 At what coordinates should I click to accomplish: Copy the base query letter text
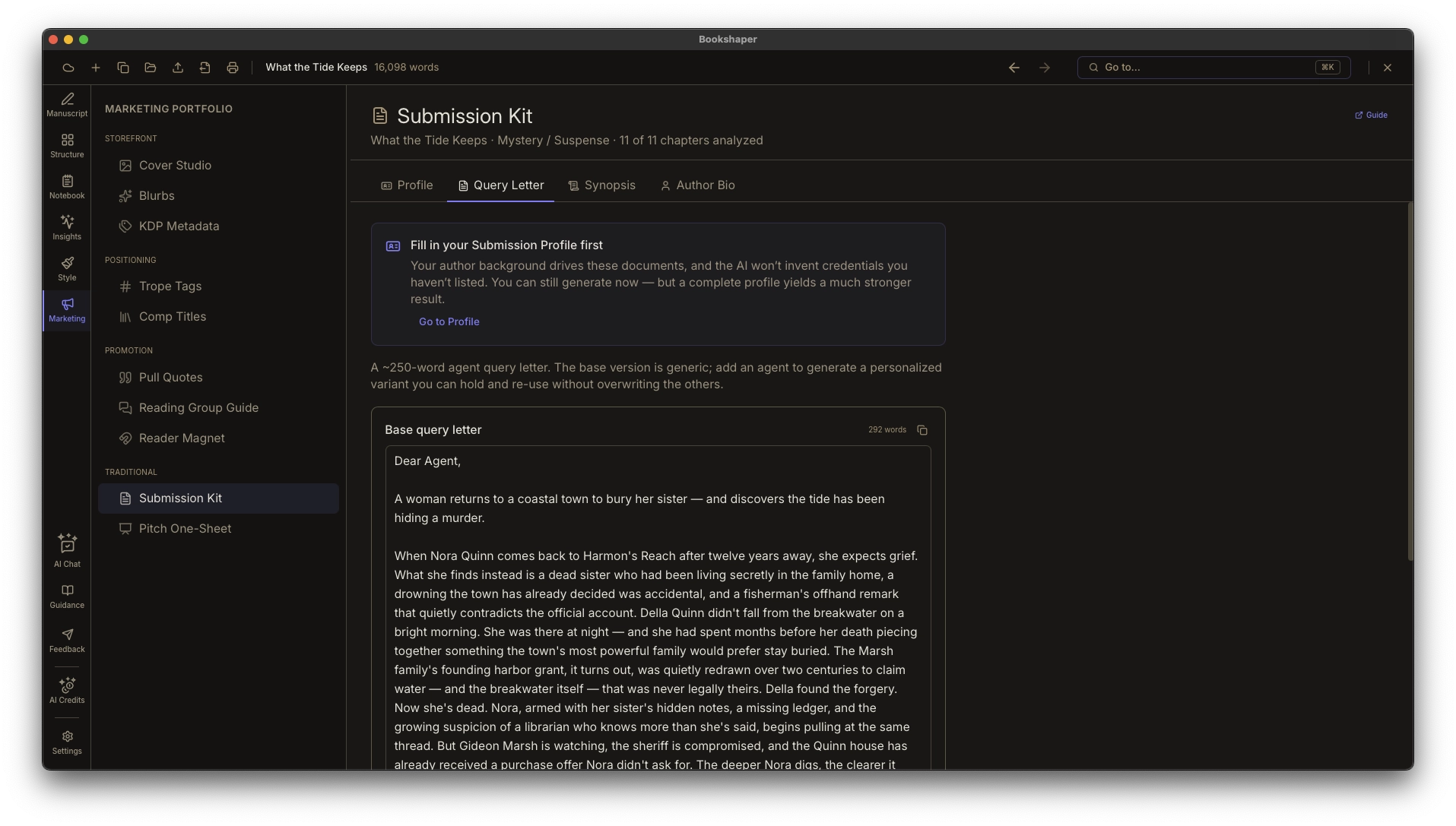[x=922, y=430]
